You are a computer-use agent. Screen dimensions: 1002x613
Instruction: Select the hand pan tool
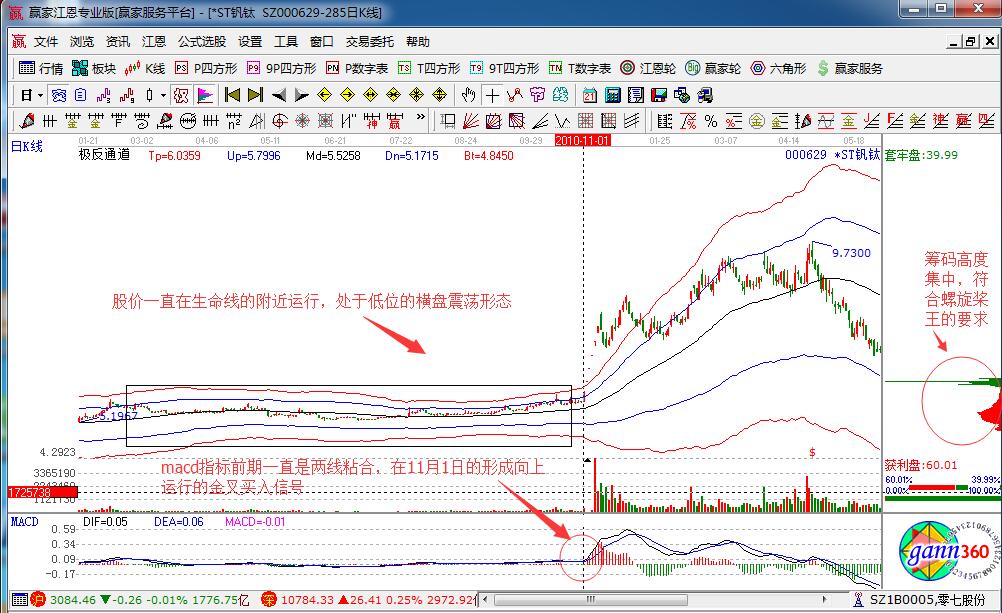(x=468, y=95)
